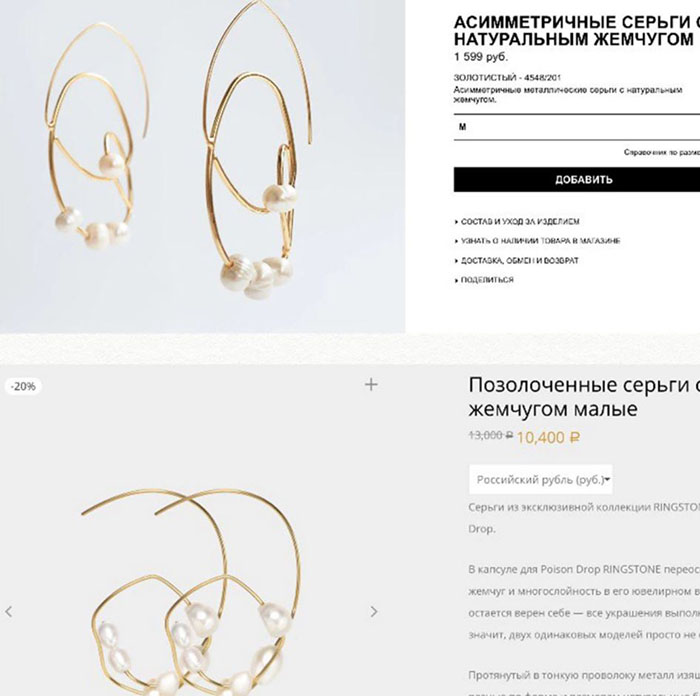Click the color code Золотистый 4548/201
700x696 pixels.
[x=508, y=77]
